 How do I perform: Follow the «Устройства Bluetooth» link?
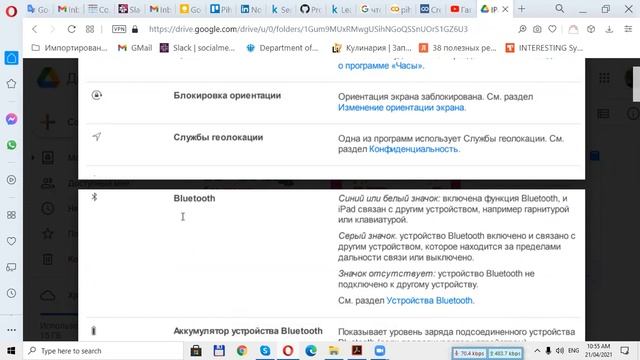coord(429,300)
